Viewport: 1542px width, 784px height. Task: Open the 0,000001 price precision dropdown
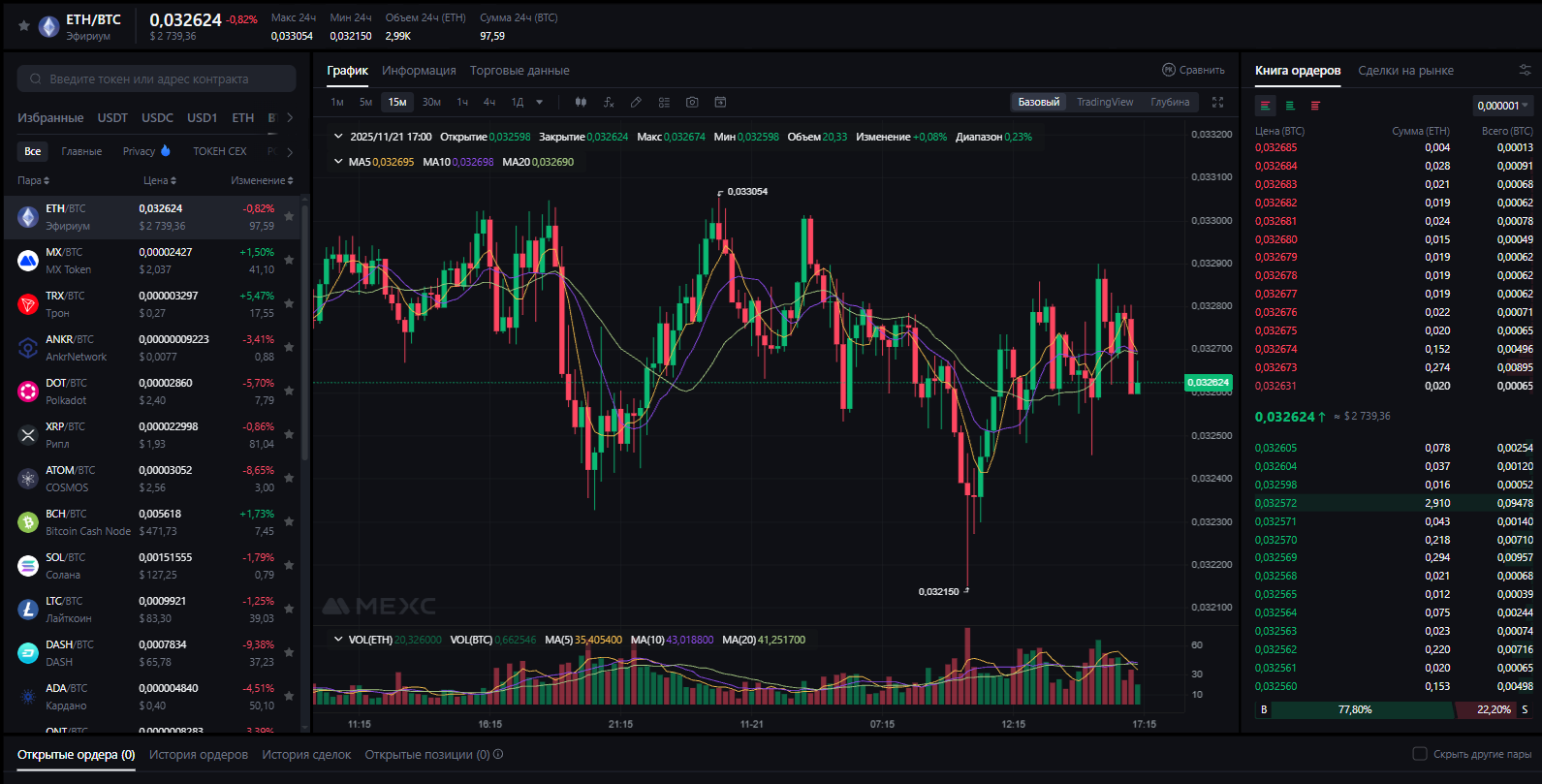click(1502, 106)
